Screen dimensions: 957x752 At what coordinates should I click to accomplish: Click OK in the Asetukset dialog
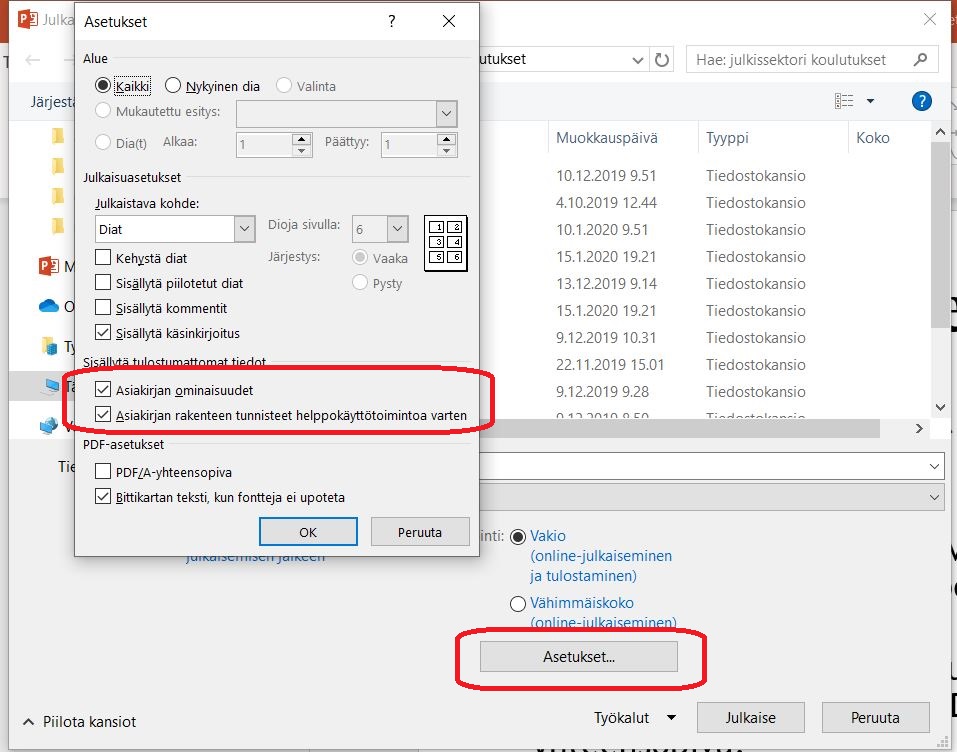pos(308,532)
